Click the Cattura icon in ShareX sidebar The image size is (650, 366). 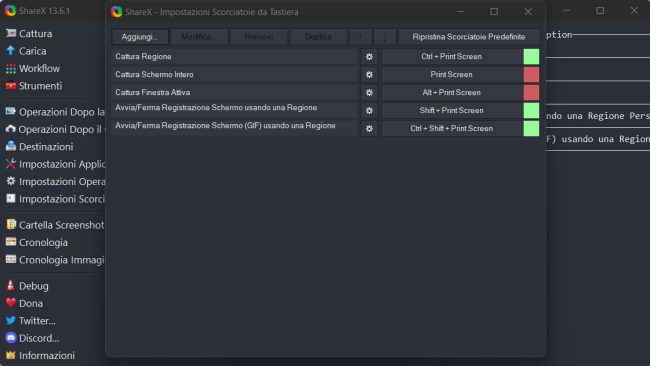tap(11, 33)
